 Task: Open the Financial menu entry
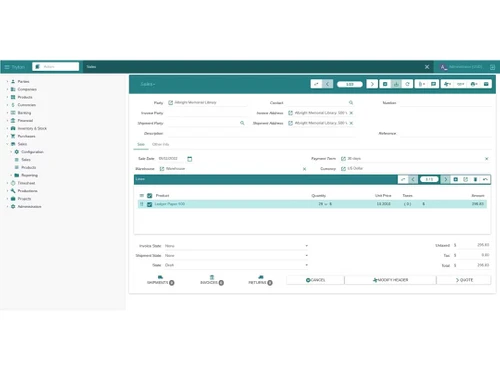[25, 121]
